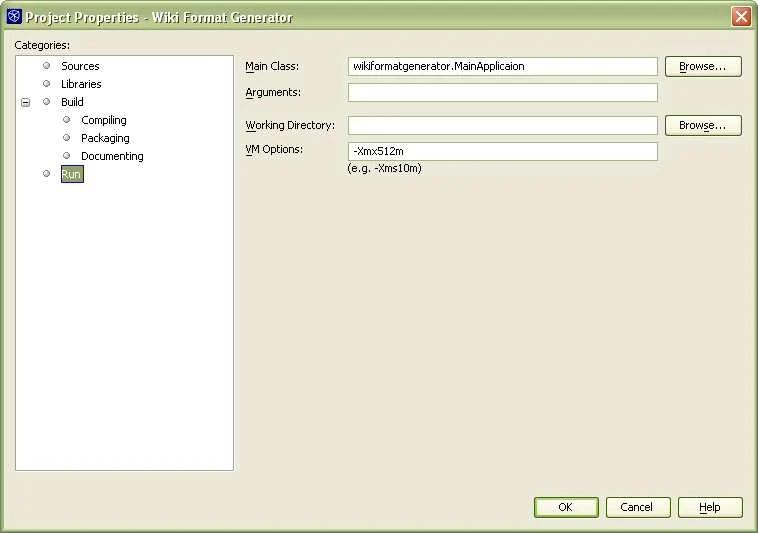Click the VM Options label
Viewport: 758px width, 533px height.
coord(274,149)
